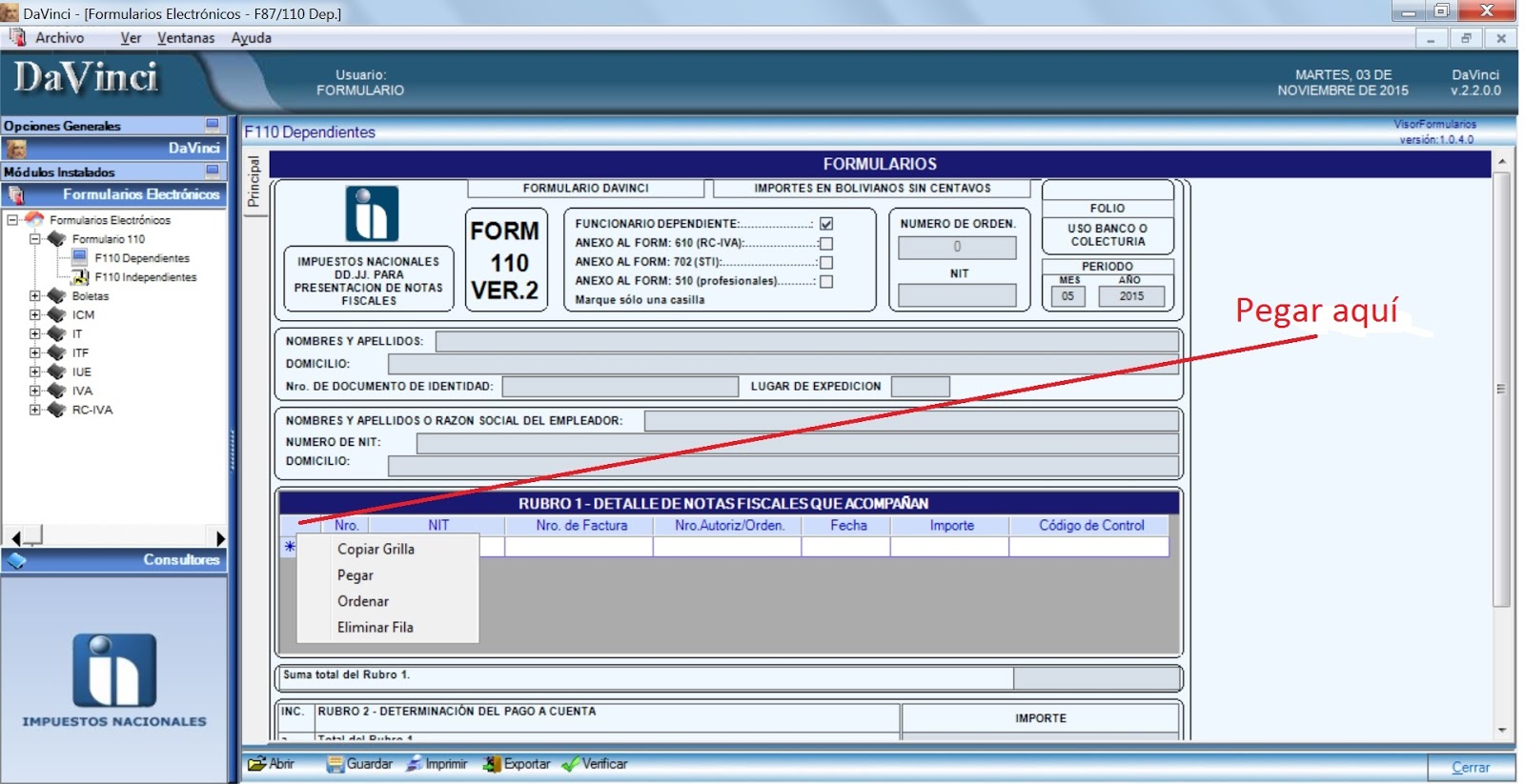This screenshot has width=1525, height=784.
Task: Expand the IUE tree node
Action: pyautogui.click(x=35, y=372)
